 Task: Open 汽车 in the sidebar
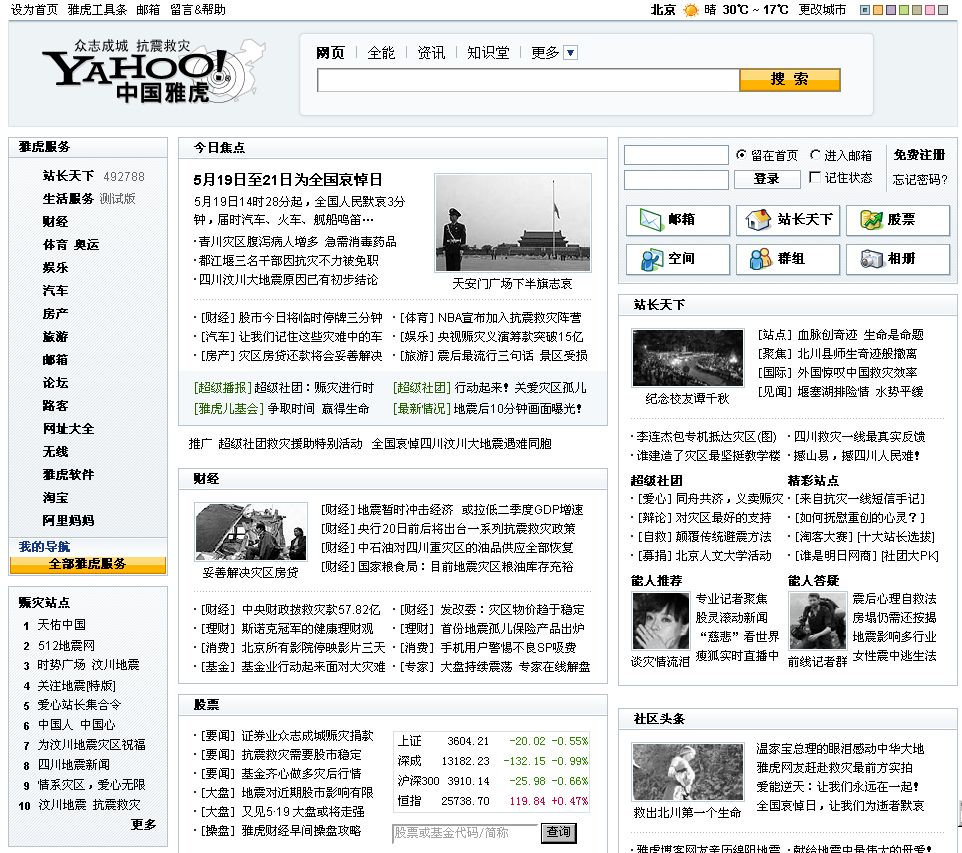[55, 290]
